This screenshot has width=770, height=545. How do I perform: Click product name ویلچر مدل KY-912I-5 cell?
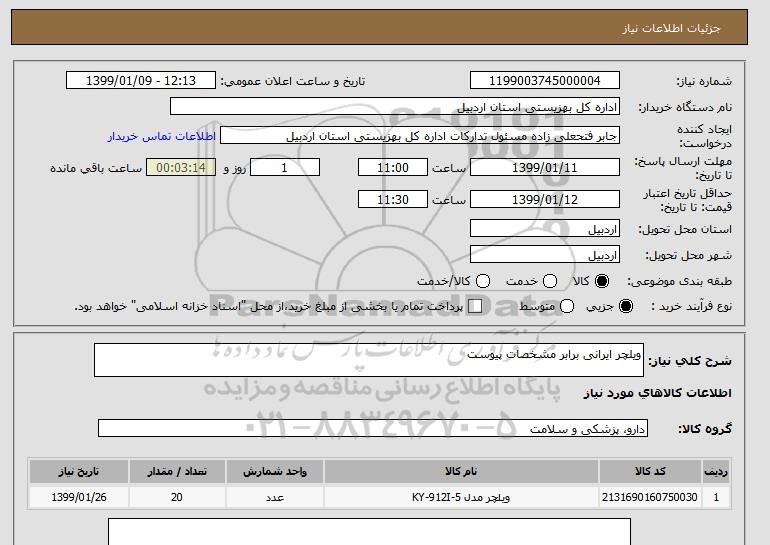461,497
